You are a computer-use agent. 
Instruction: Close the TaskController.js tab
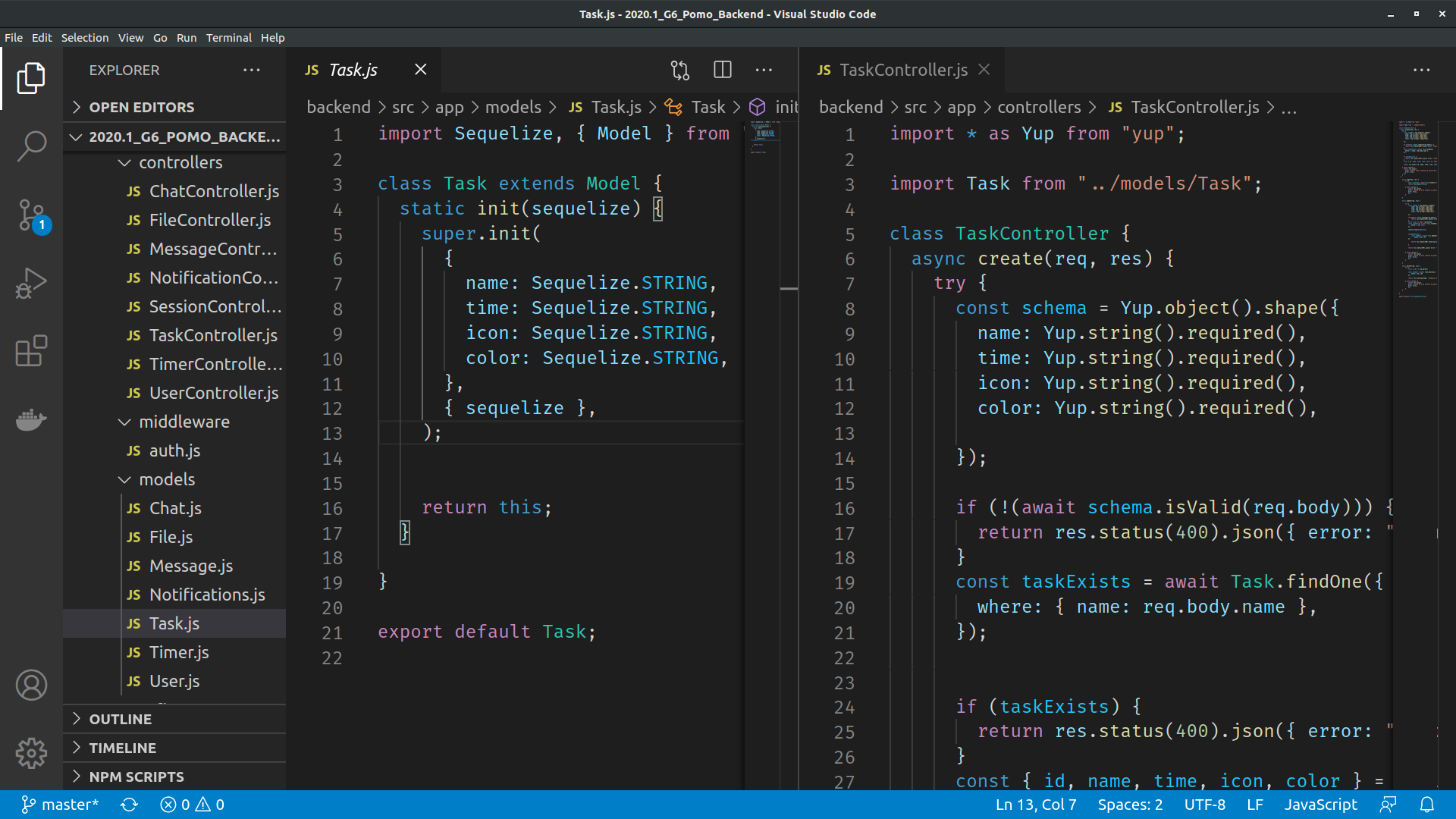[x=984, y=70]
